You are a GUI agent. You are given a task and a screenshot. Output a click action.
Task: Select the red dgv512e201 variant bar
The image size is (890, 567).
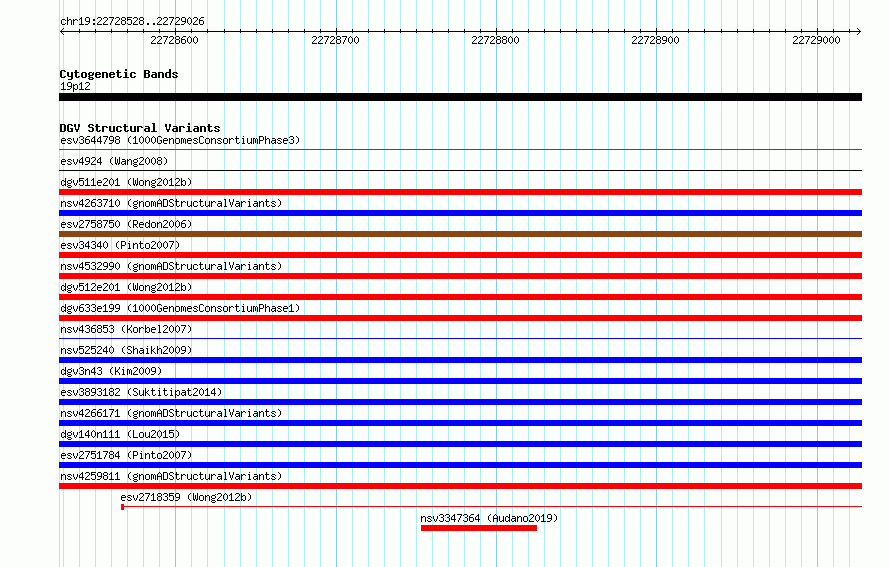coord(460,297)
